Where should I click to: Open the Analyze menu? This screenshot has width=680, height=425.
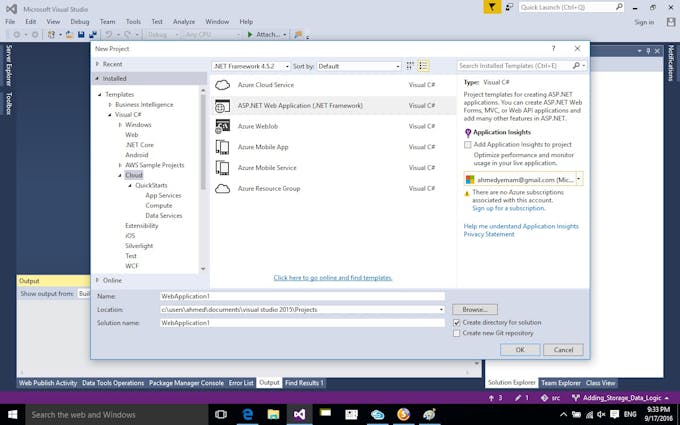click(x=184, y=21)
